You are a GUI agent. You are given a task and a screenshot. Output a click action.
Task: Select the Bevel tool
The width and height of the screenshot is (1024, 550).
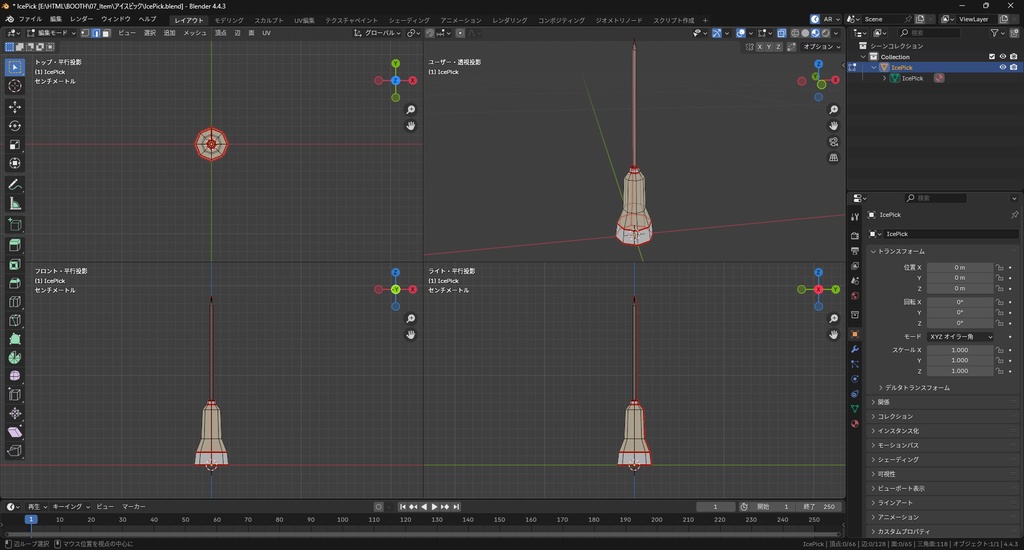pos(14,283)
